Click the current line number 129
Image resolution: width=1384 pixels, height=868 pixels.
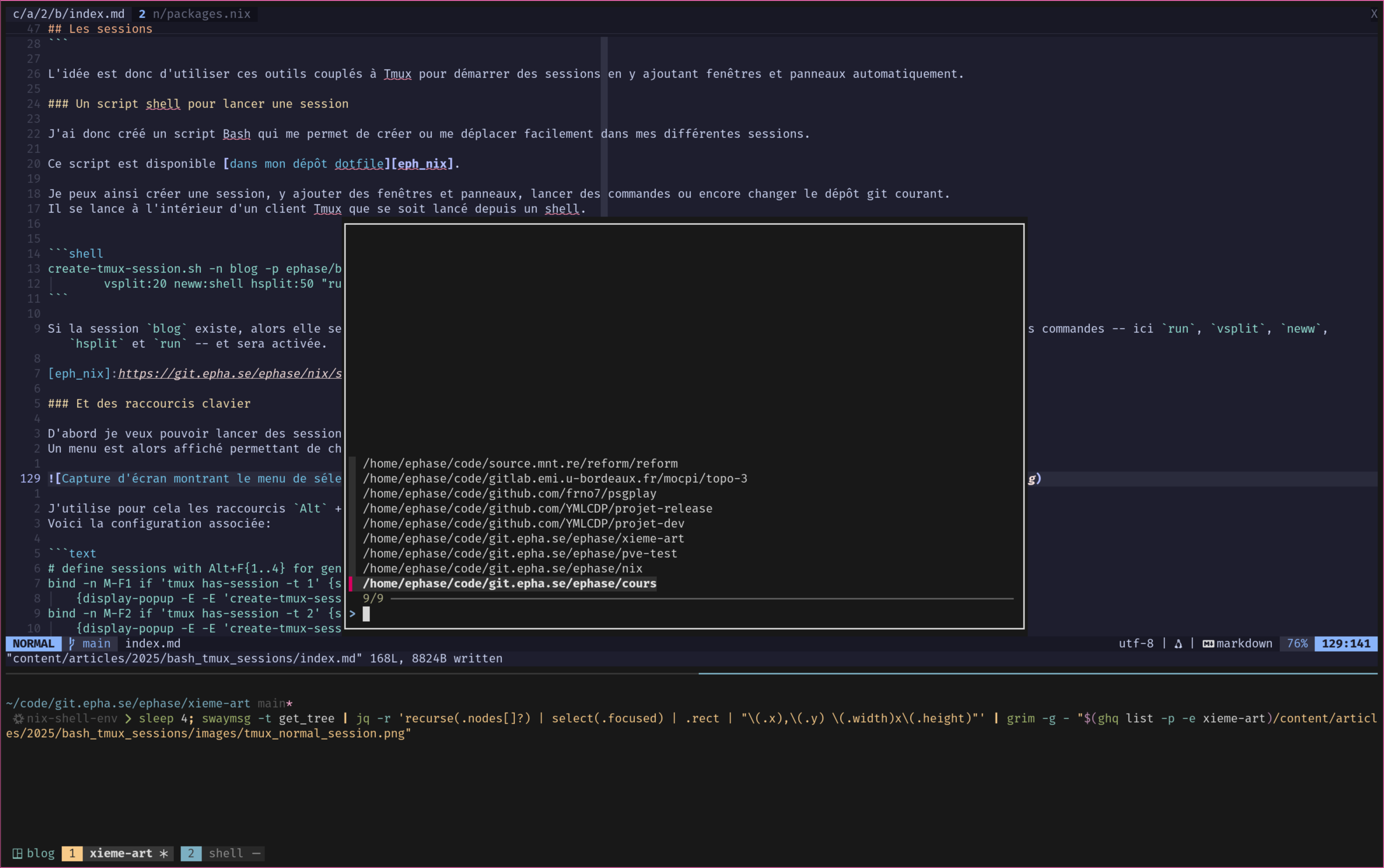[x=30, y=478]
